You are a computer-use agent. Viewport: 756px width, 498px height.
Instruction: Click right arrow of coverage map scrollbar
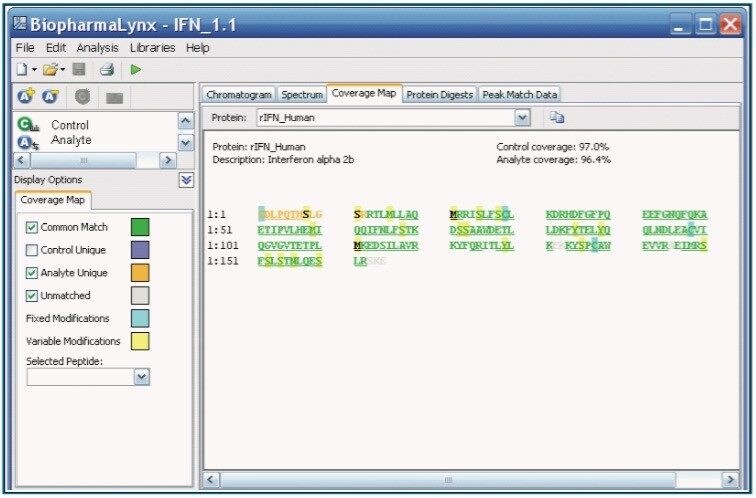(x=730, y=480)
